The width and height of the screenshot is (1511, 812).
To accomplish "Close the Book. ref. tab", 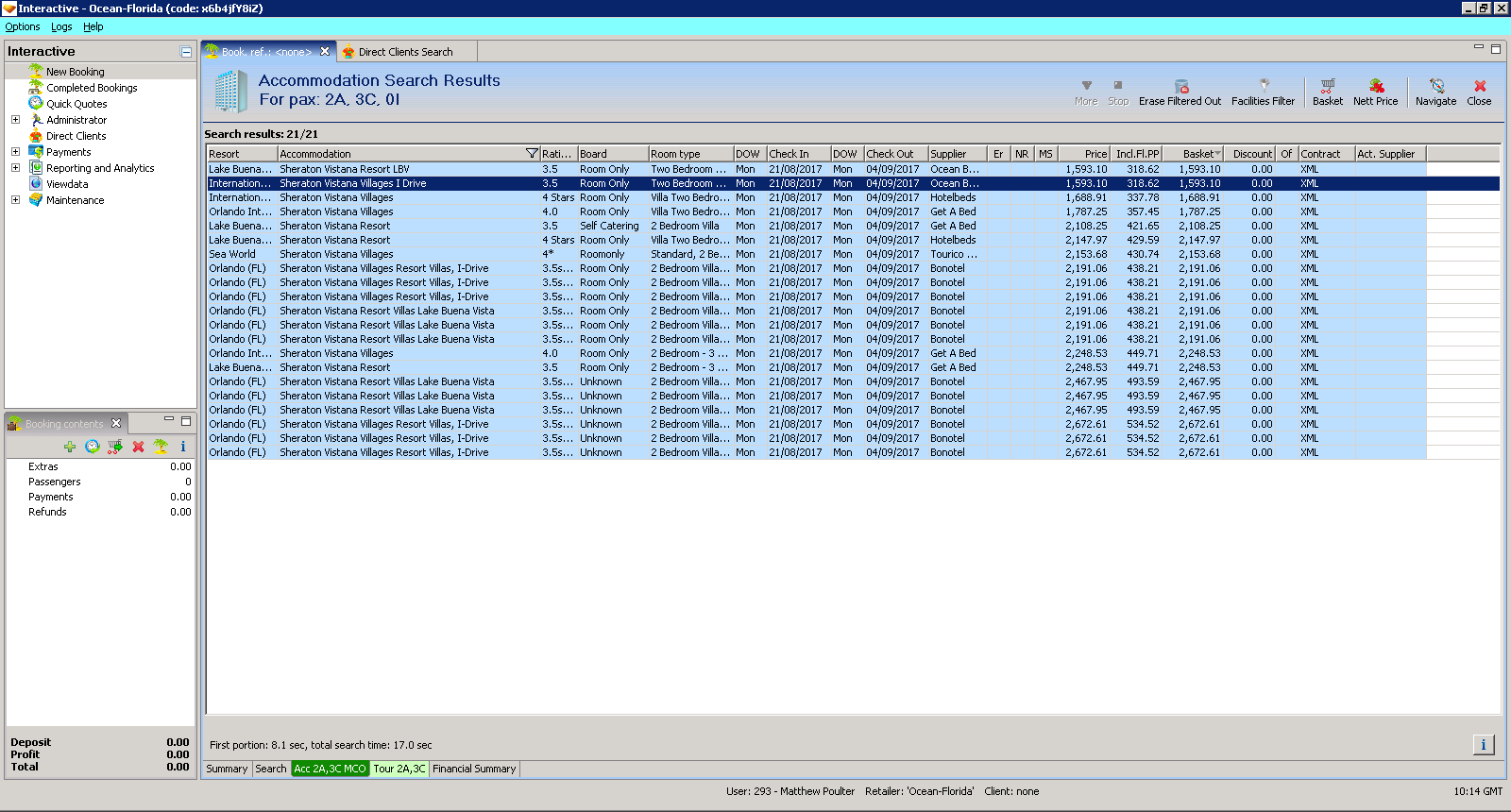I will point(325,52).
